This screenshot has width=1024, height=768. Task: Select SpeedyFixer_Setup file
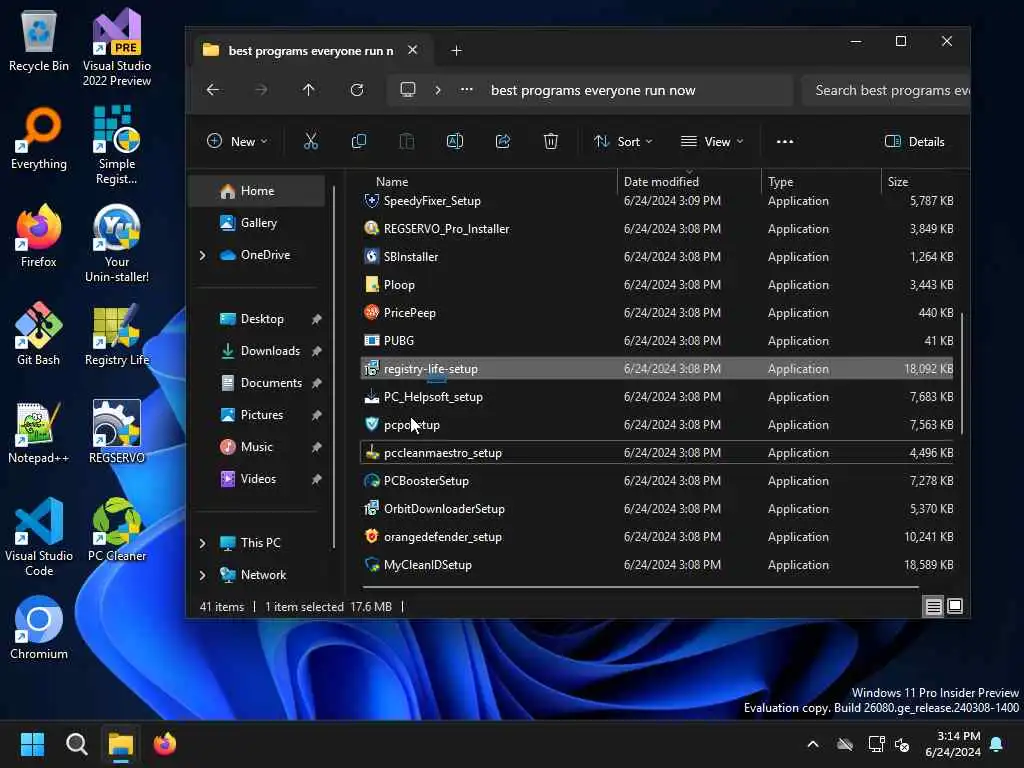tap(656, 200)
